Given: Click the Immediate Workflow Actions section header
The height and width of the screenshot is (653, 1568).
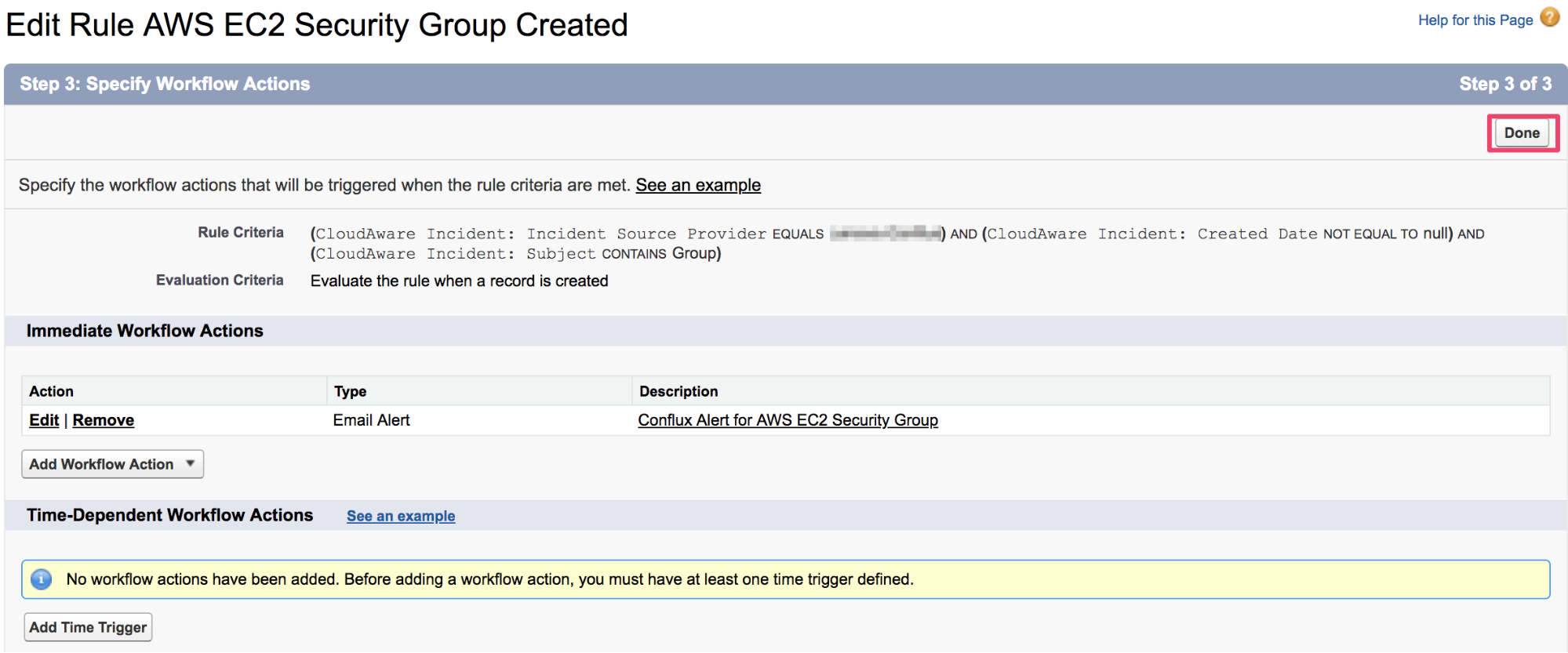Looking at the screenshot, I should [144, 331].
